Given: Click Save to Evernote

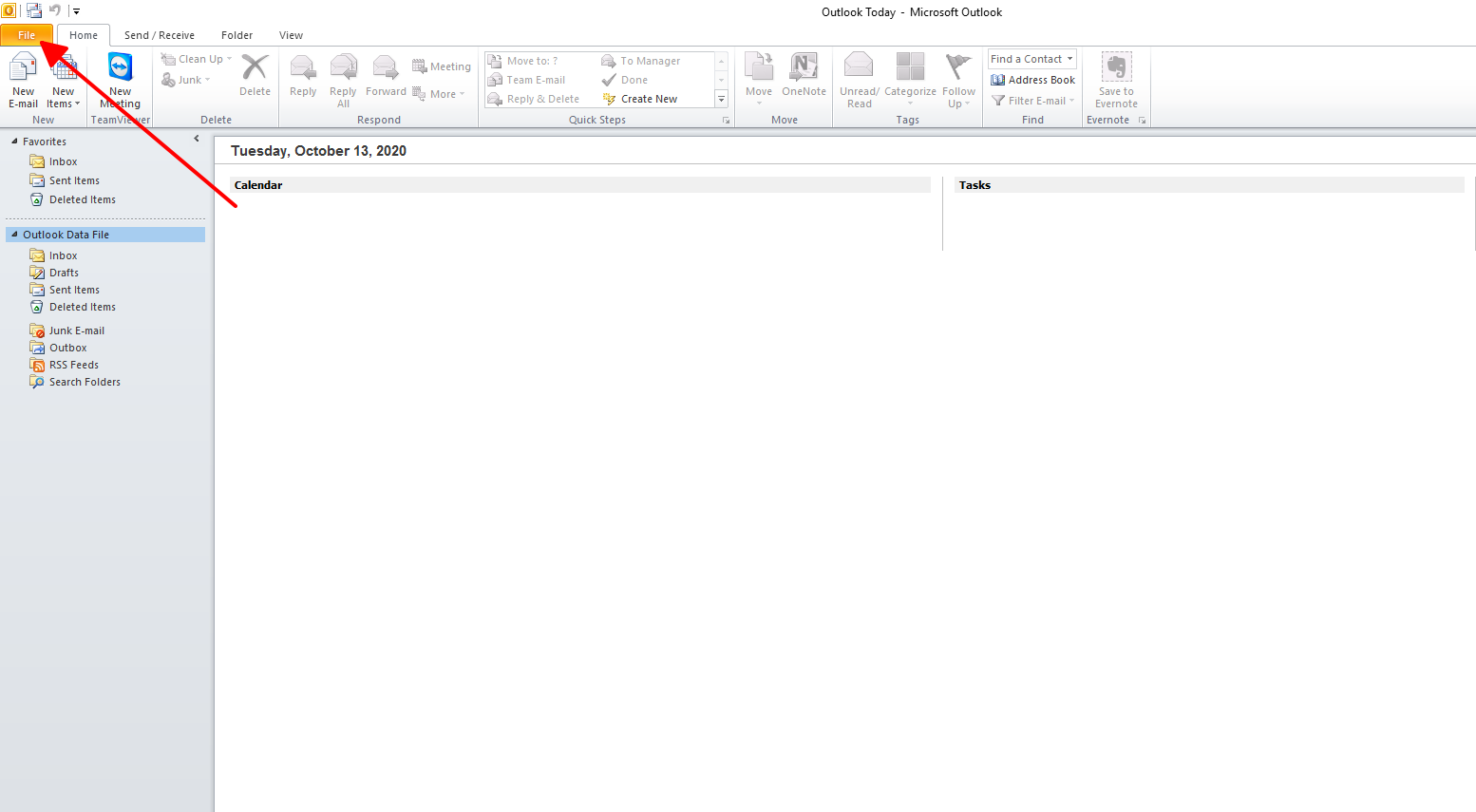Looking at the screenshot, I should [1116, 82].
